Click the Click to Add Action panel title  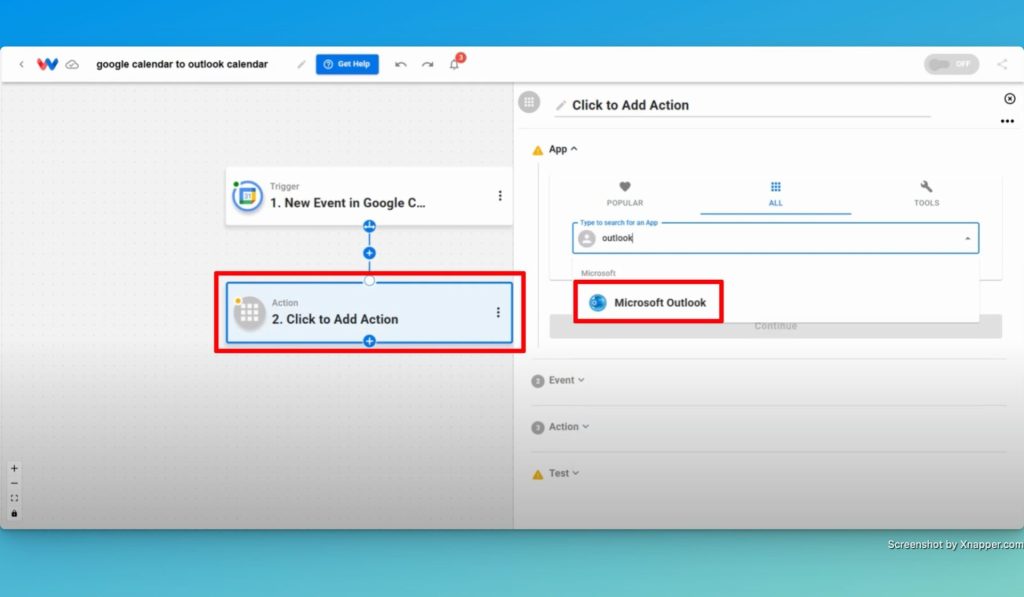tap(630, 105)
